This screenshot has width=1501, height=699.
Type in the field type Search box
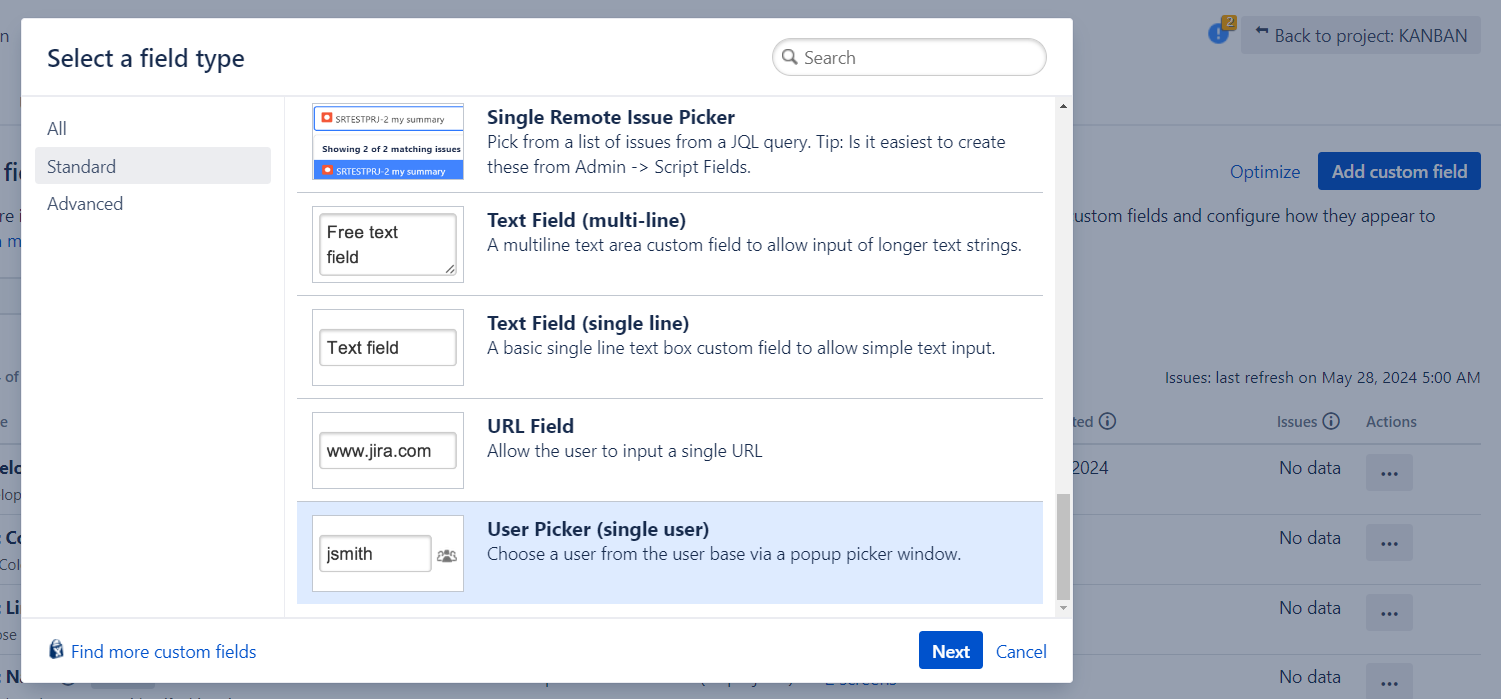(920, 58)
